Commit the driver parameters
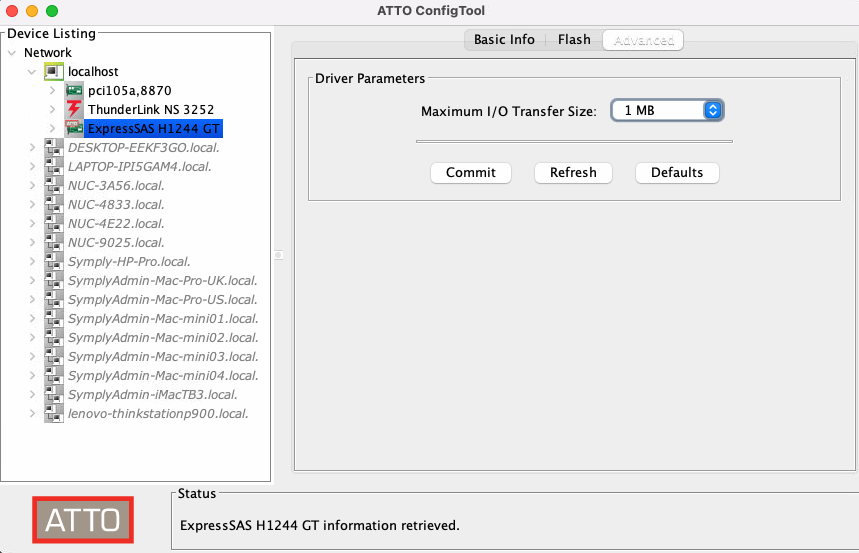The width and height of the screenshot is (859, 553). (x=471, y=173)
